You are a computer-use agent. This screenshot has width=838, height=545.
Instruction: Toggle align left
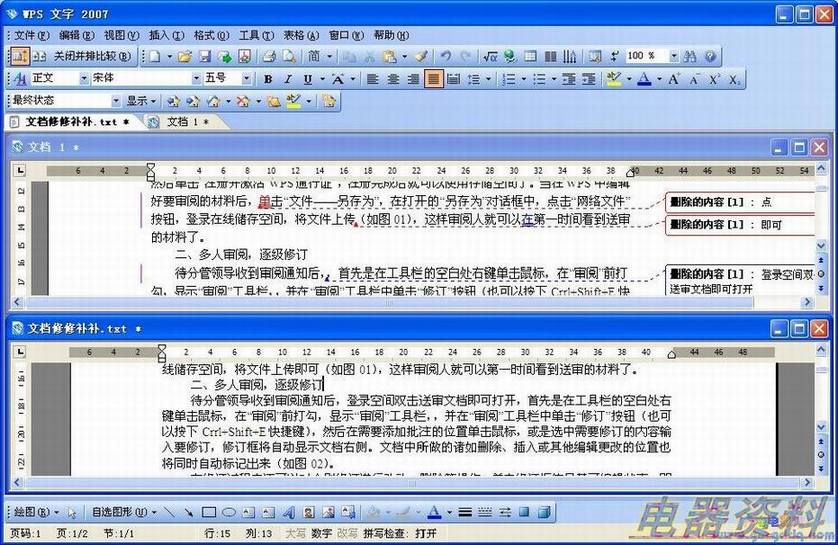pos(373,79)
